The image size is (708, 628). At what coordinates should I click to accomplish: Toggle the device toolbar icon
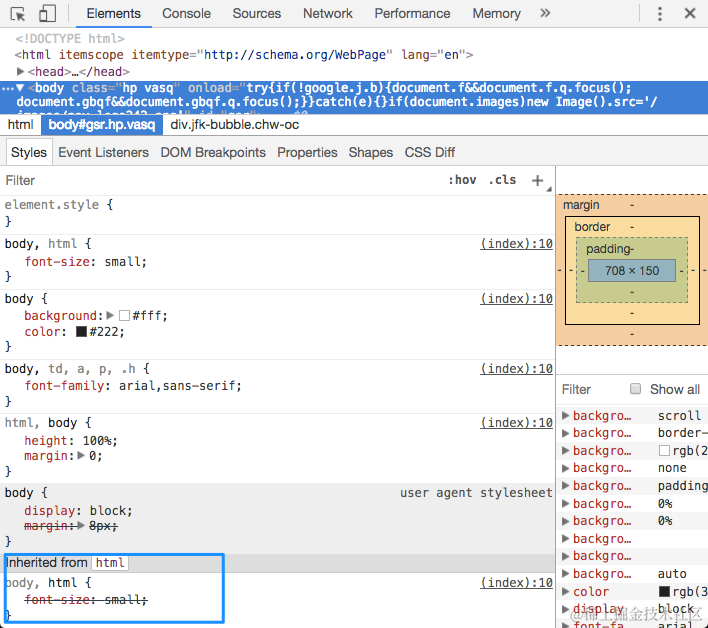(47, 14)
